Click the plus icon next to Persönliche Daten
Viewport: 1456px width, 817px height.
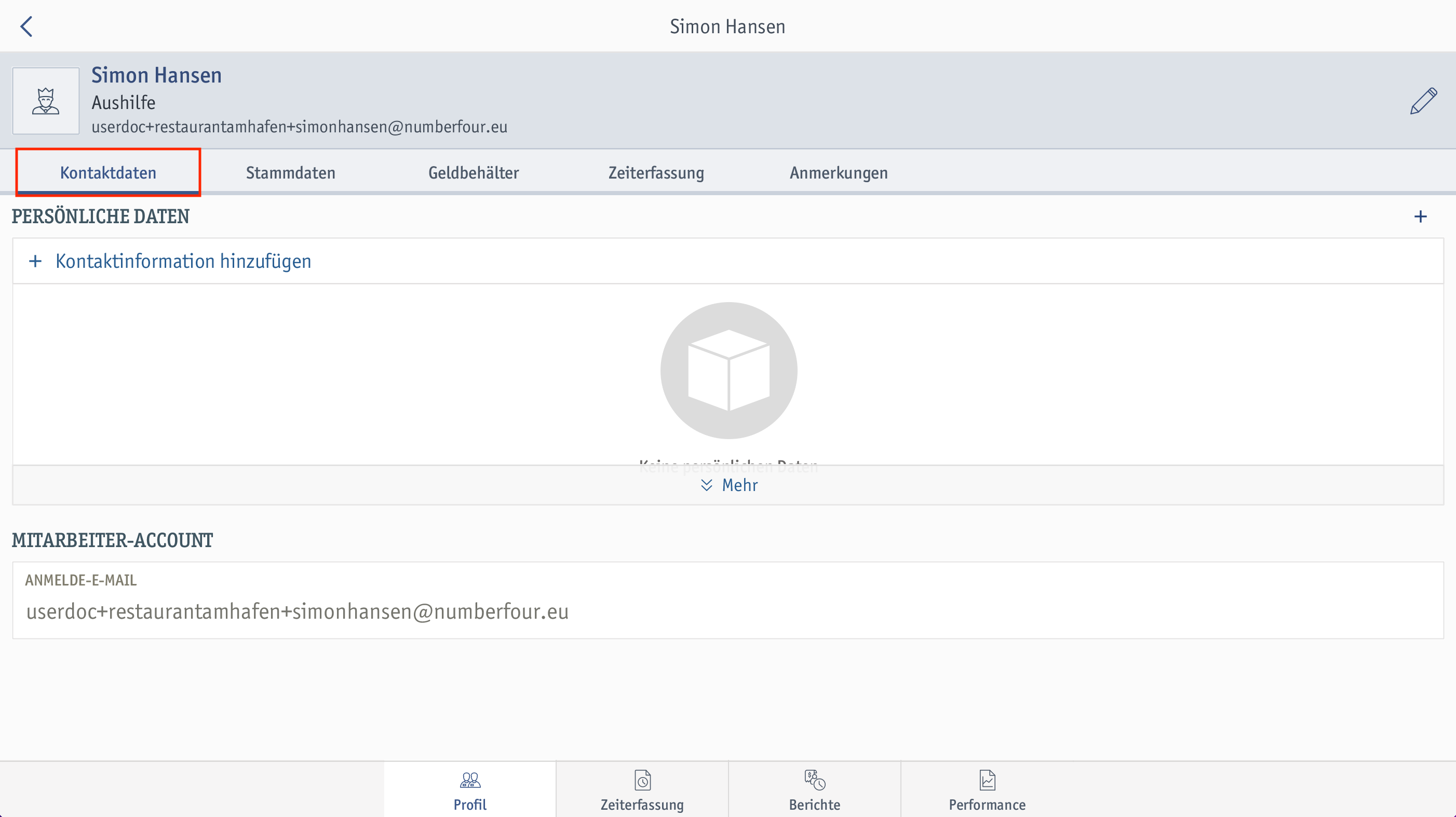(x=1421, y=216)
